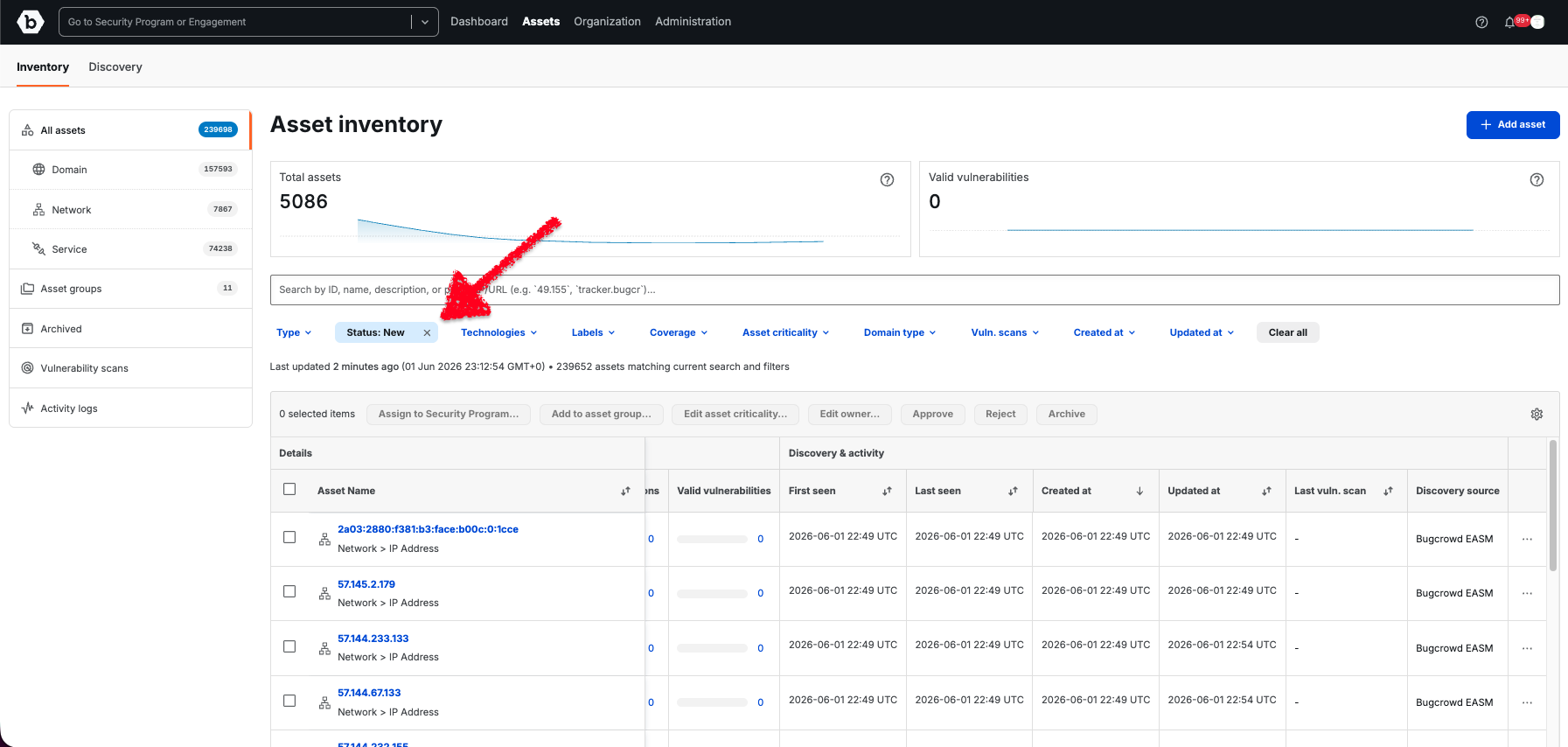Open table column settings gear

tap(1537, 414)
